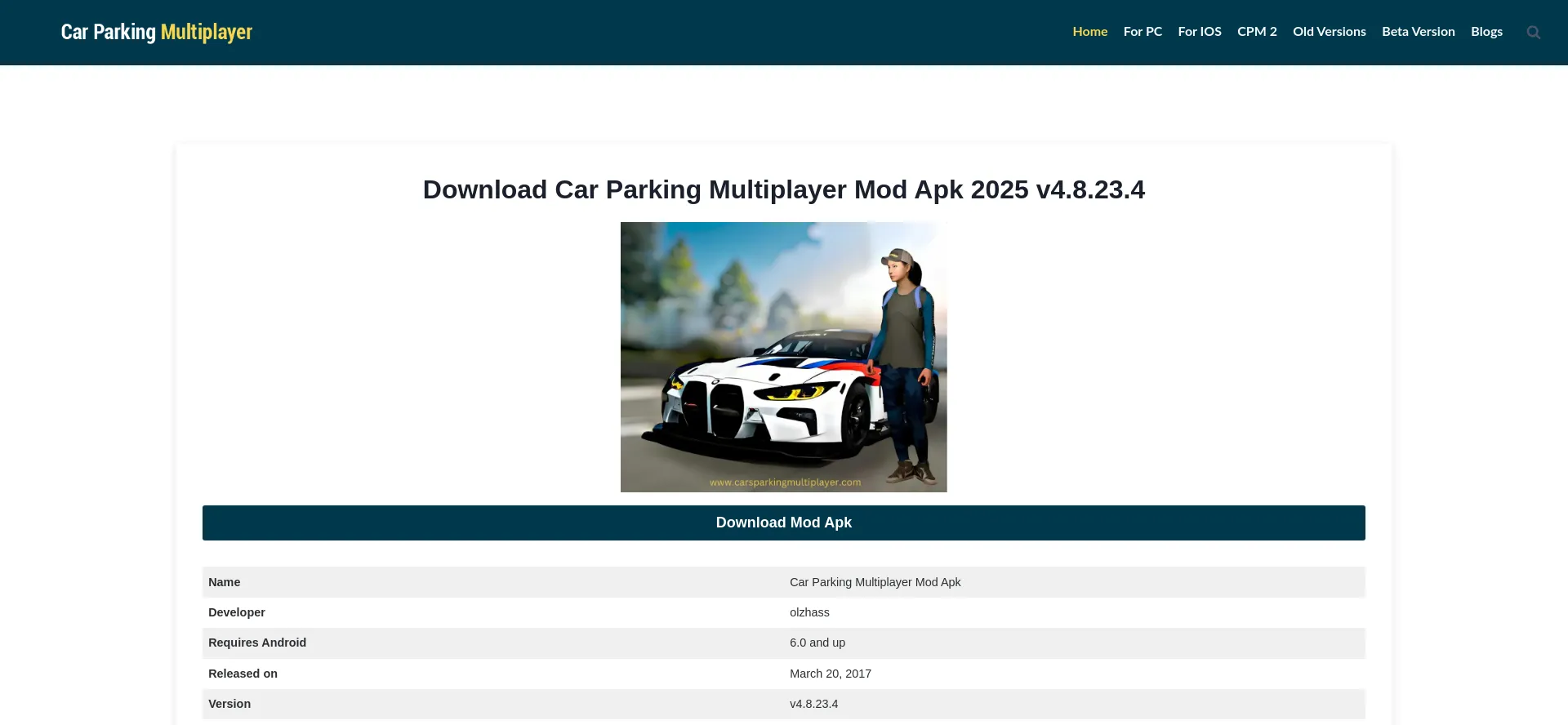The height and width of the screenshot is (725, 1568).
Task: Open the For IOS page
Action: pyautogui.click(x=1200, y=32)
